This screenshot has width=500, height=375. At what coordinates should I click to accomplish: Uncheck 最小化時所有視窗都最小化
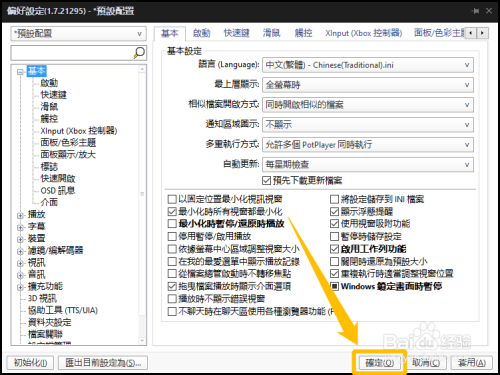coord(172,212)
